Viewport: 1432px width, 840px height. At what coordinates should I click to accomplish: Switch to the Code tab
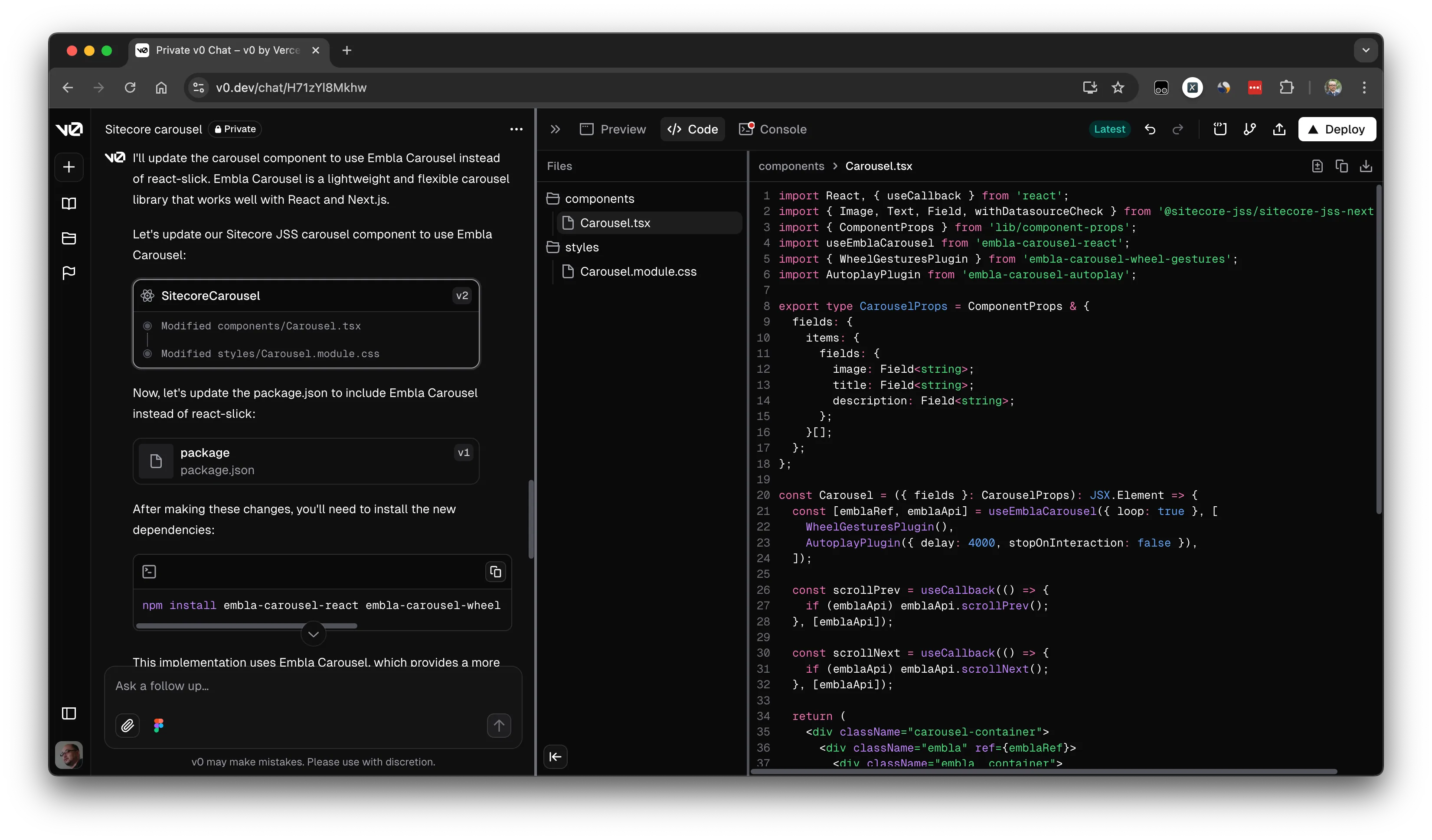coord(692,130)
